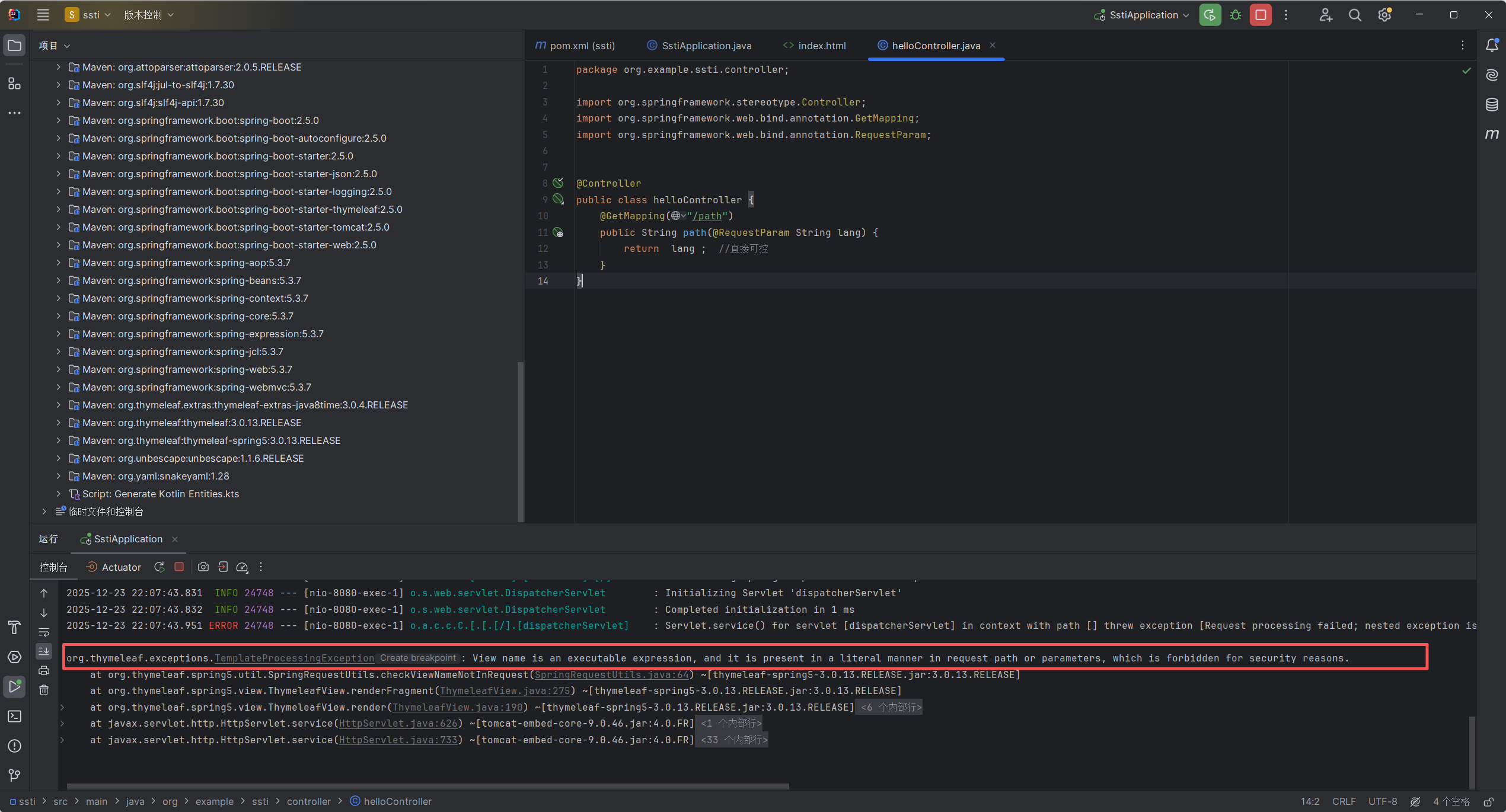
Task: Stop the running SstiApplication with red button
Action: click(1261, 15)
